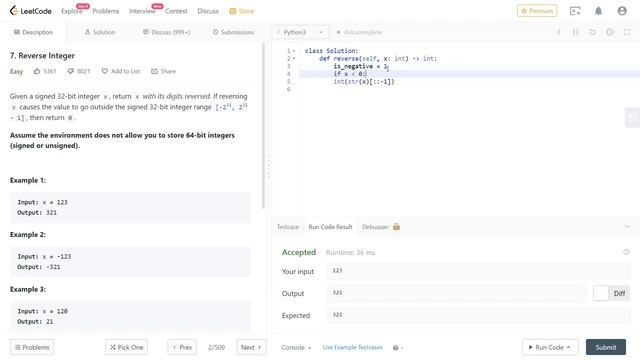Visit the Store link
The image size is (640, 360).
(242, 11)
